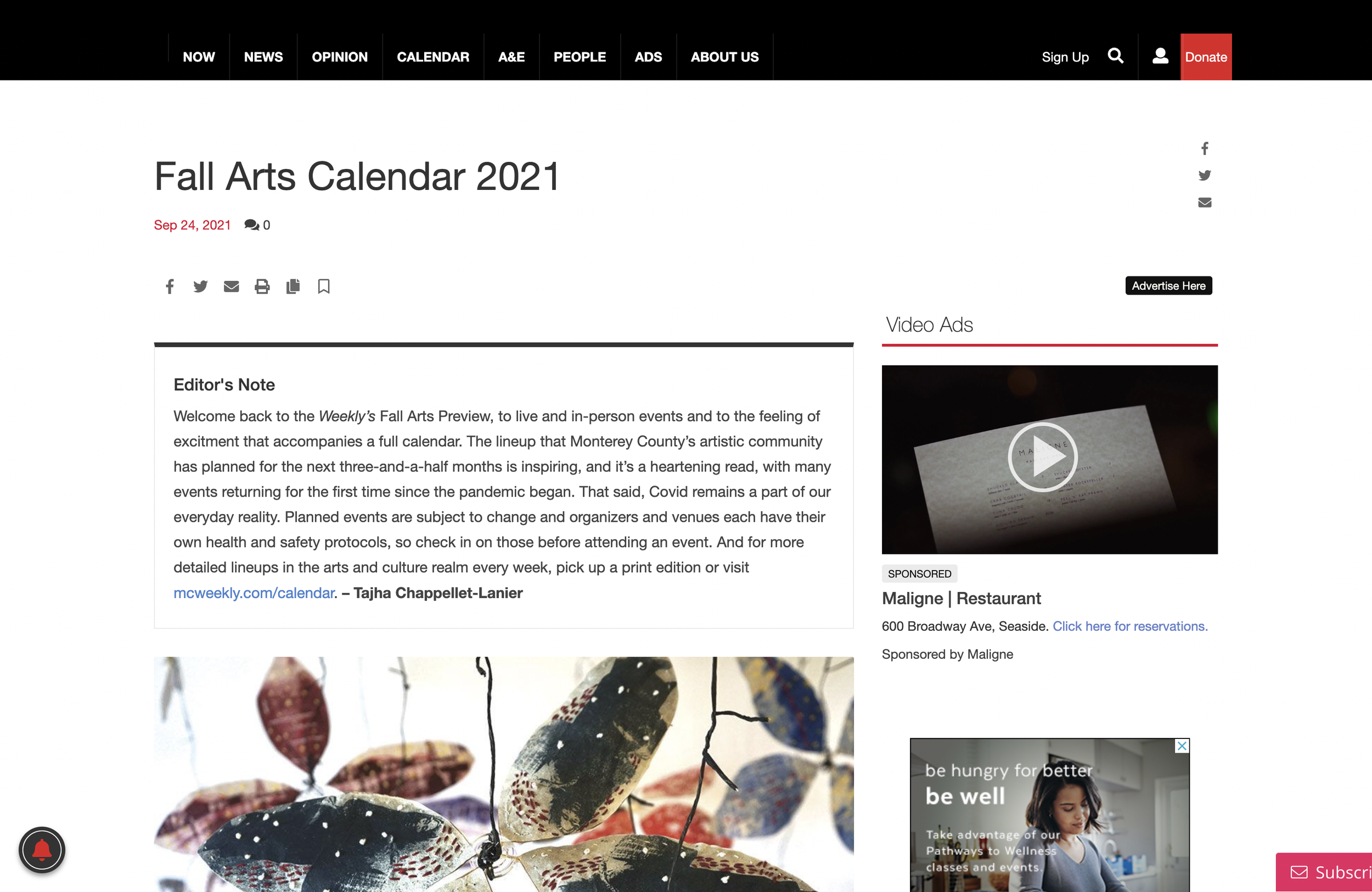Click the print icon

click(262, 286)
